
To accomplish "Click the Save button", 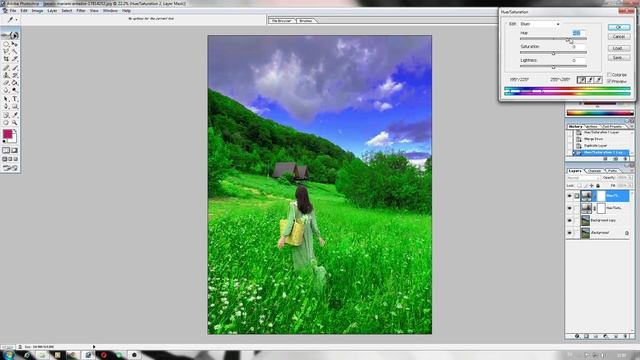I will [619, 58].
